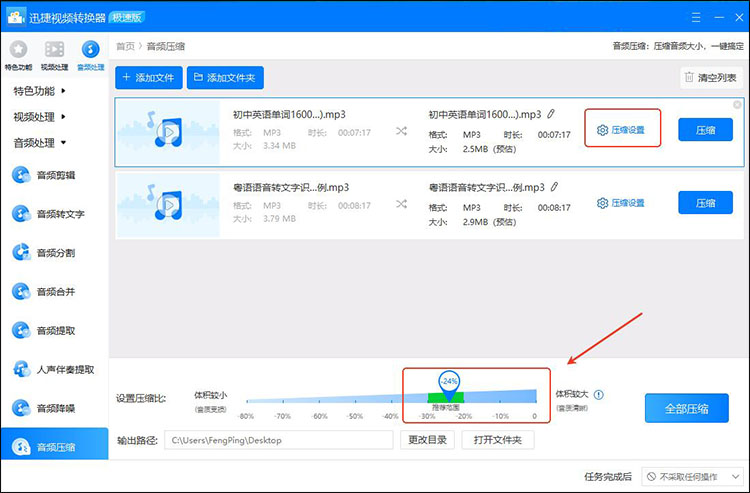
Task: Open 音频提取 audio extraction tool
Action: (55, 330)
